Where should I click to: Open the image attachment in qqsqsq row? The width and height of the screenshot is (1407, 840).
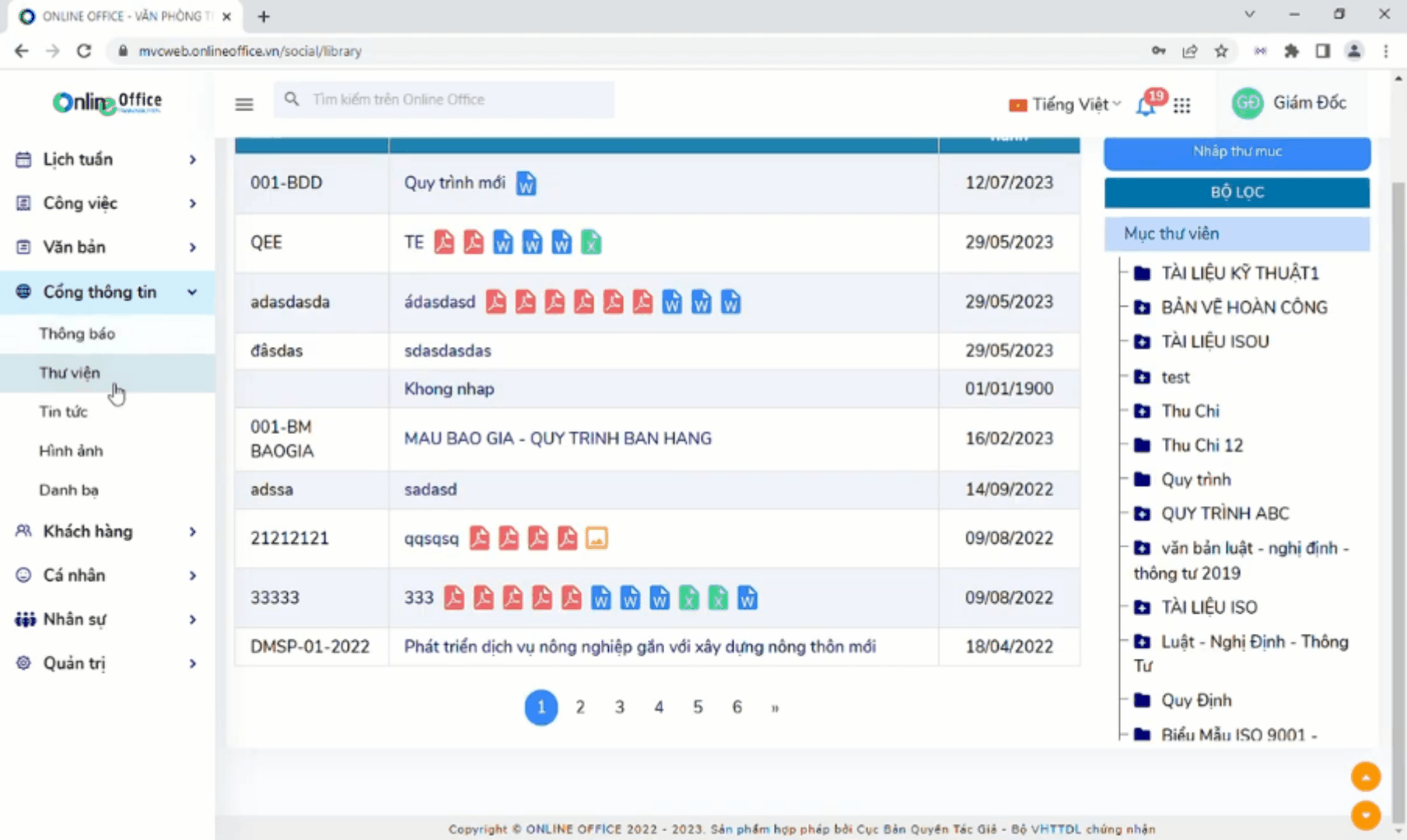[x=597, y=538]
